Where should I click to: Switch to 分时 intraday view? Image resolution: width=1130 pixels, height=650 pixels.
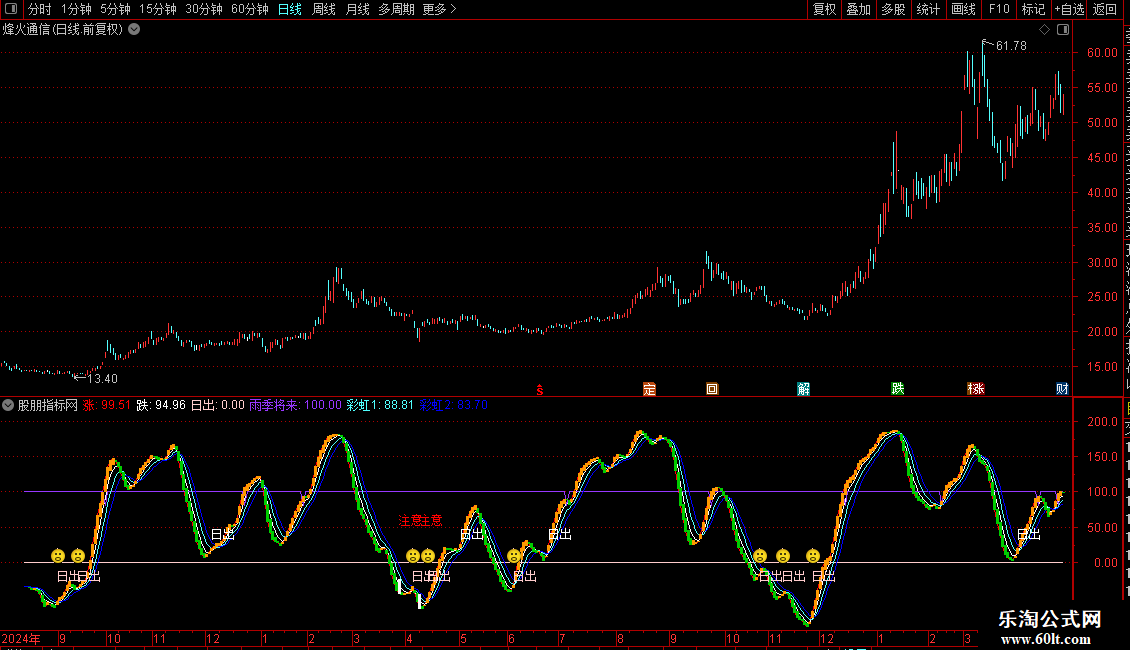click(40, 9)
